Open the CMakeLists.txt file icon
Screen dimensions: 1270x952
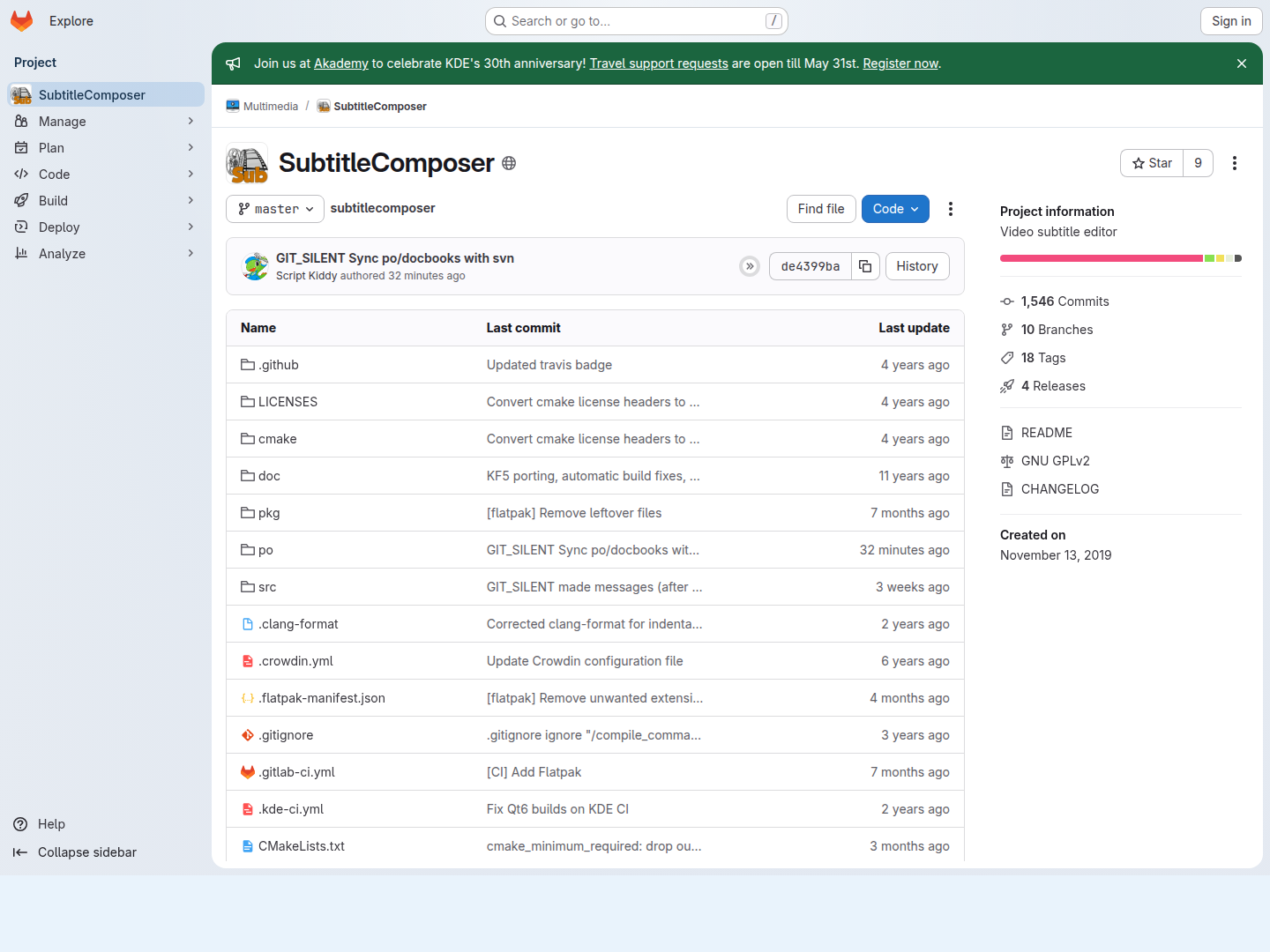248,846
